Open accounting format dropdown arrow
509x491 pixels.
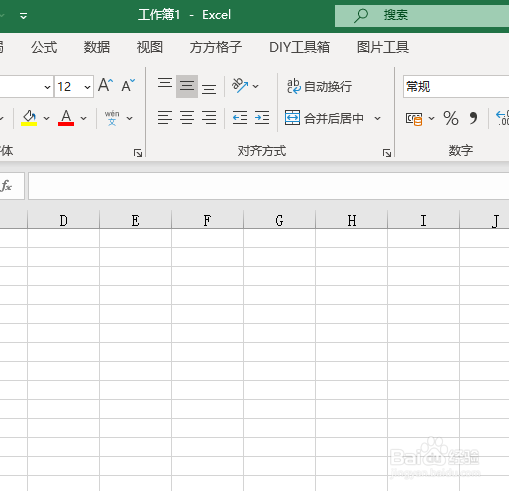pos(431,118)
